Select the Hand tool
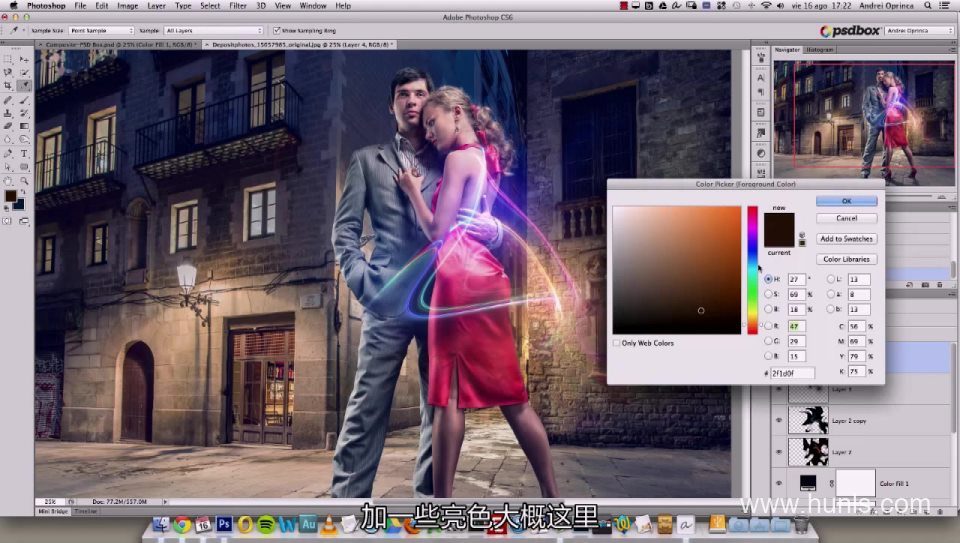This screenshot has height=543, width=960. pyautogui.click(x=8, y=181)
